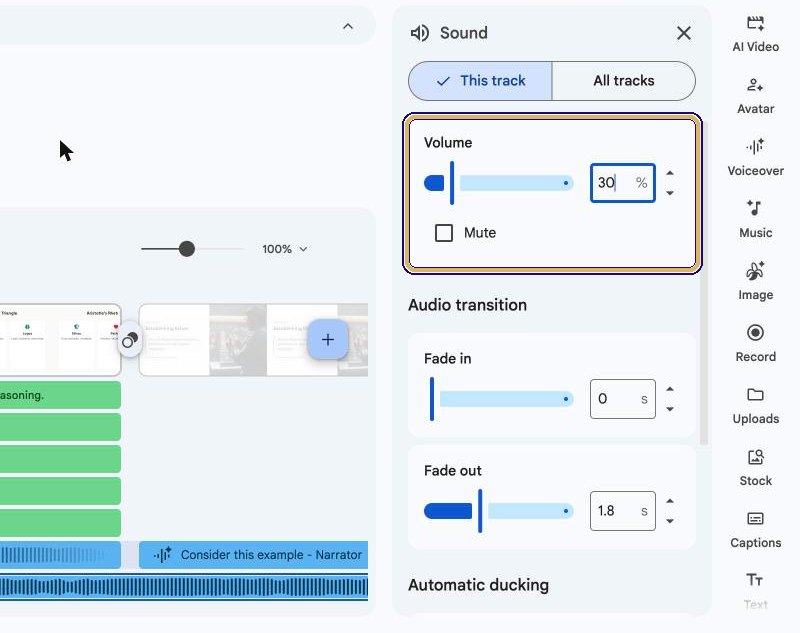Close the Sound panel
800x633 pixels.
click(x=684, y=33)
